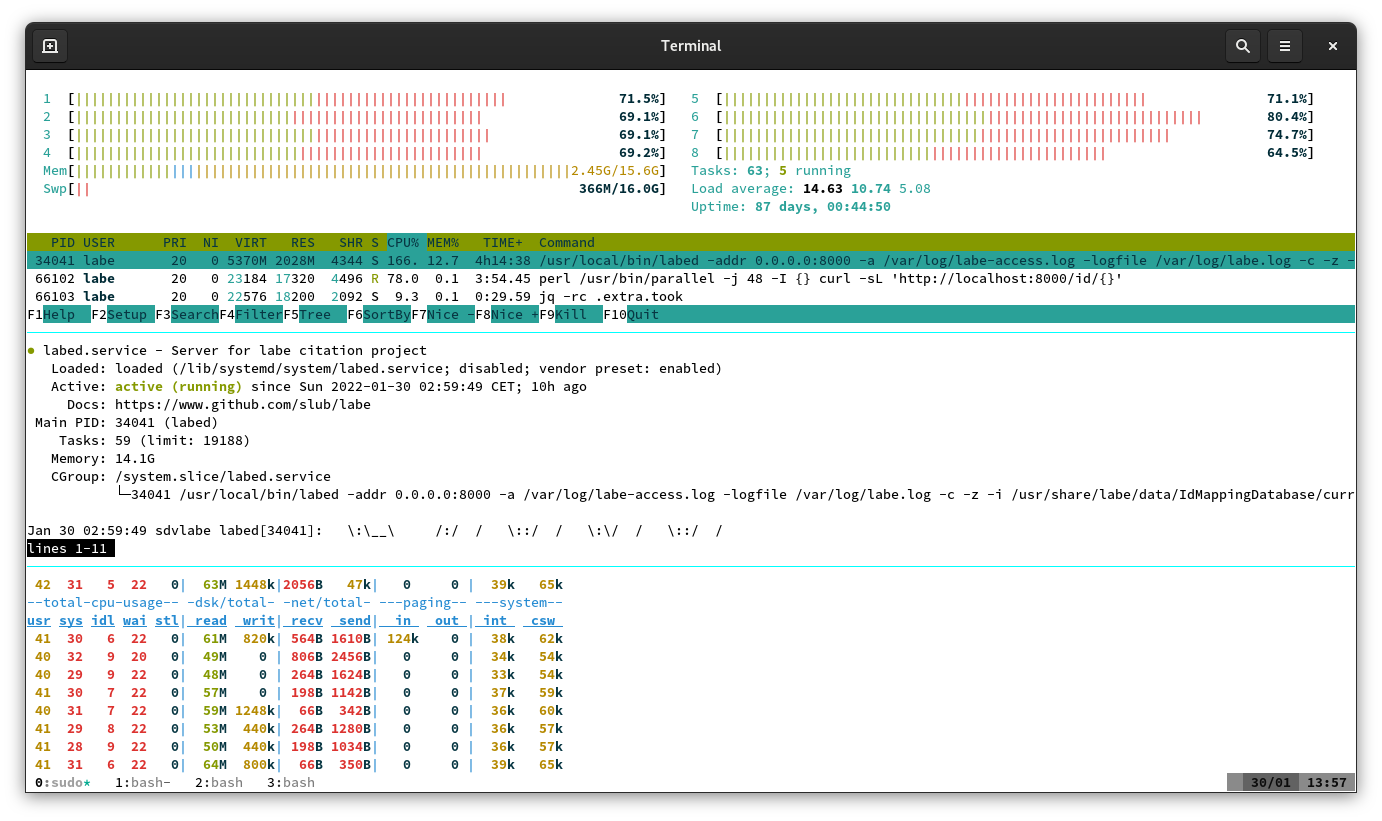Select process 34041 labed row
The width and height of the screenshot is (1382, 821).
coord(691,261)
